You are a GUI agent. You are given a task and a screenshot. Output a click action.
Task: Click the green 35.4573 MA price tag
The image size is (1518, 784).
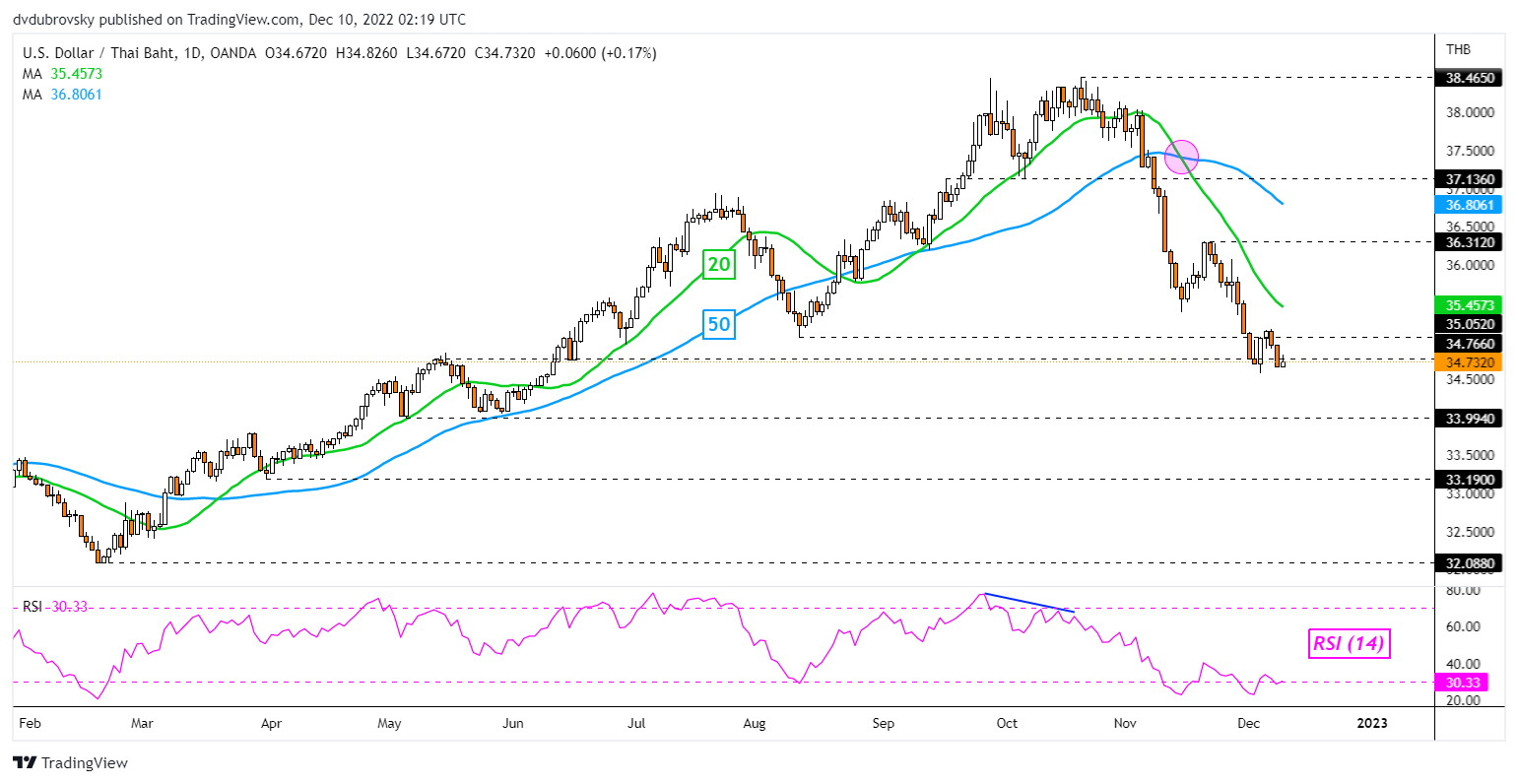(x=1471, y=305)
